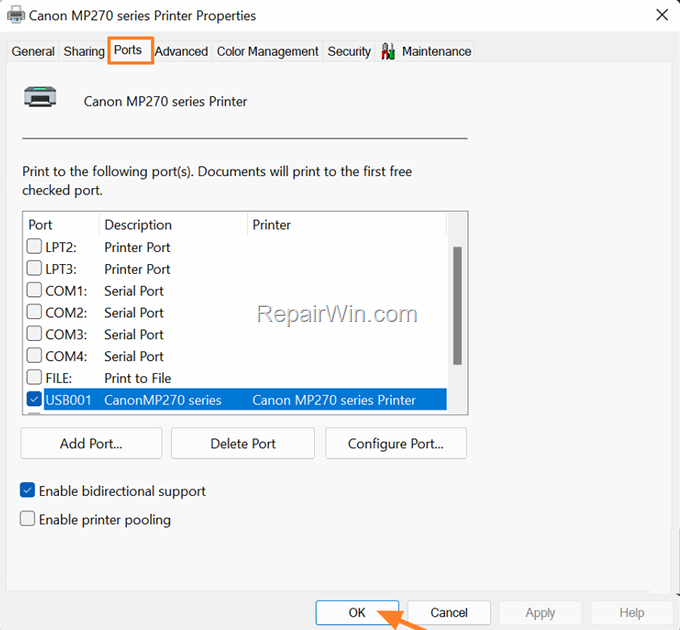The width and height of the screenshot is (680, 630).
Task: Open the Advanced tab
Action: click(x=181, y=51)
